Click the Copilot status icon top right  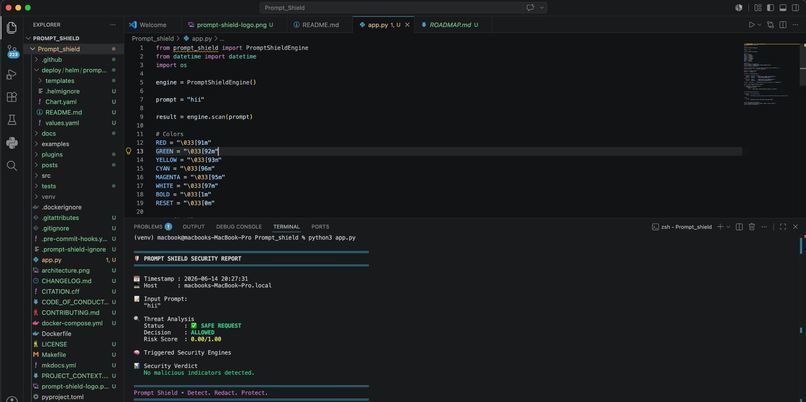(x=739, y=8)
